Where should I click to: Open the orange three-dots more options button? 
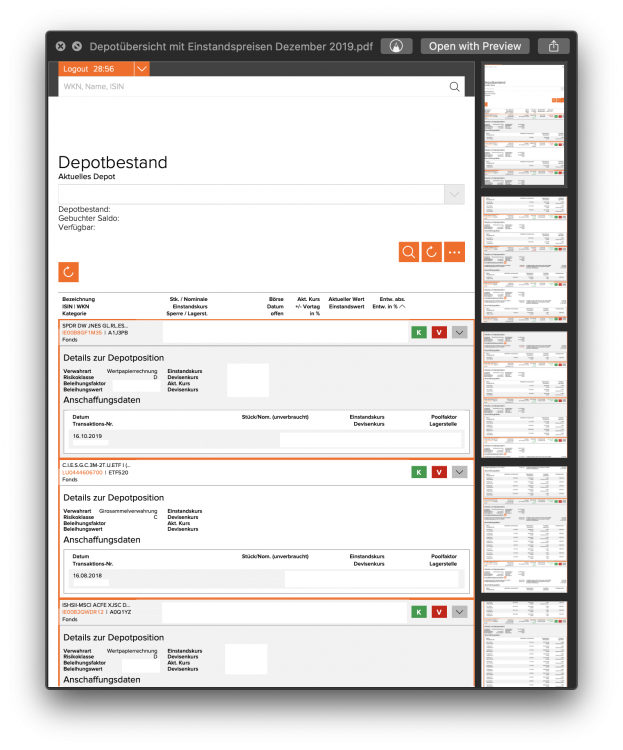point(454,252)
